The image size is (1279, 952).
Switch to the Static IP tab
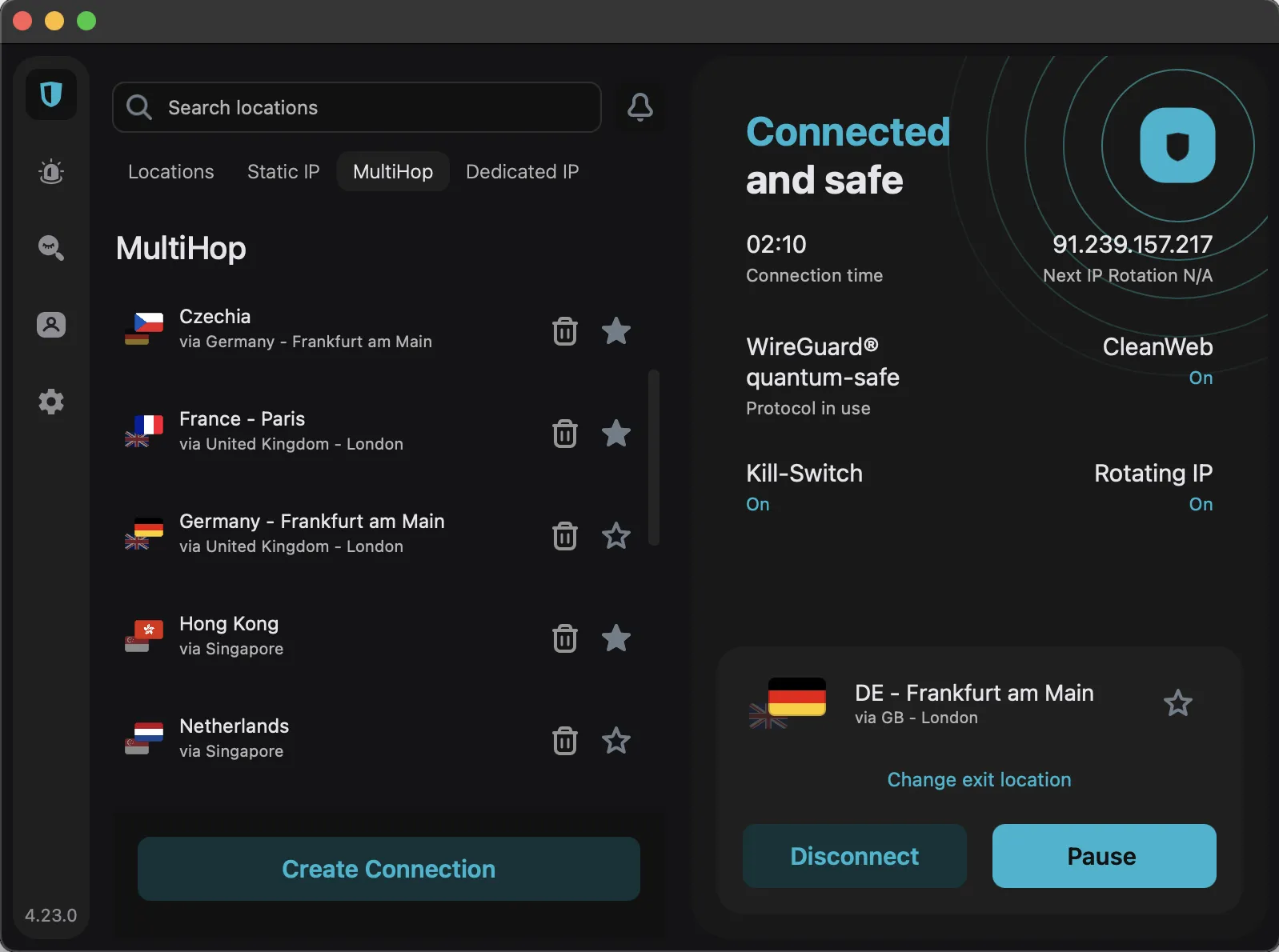coord(283,172)
